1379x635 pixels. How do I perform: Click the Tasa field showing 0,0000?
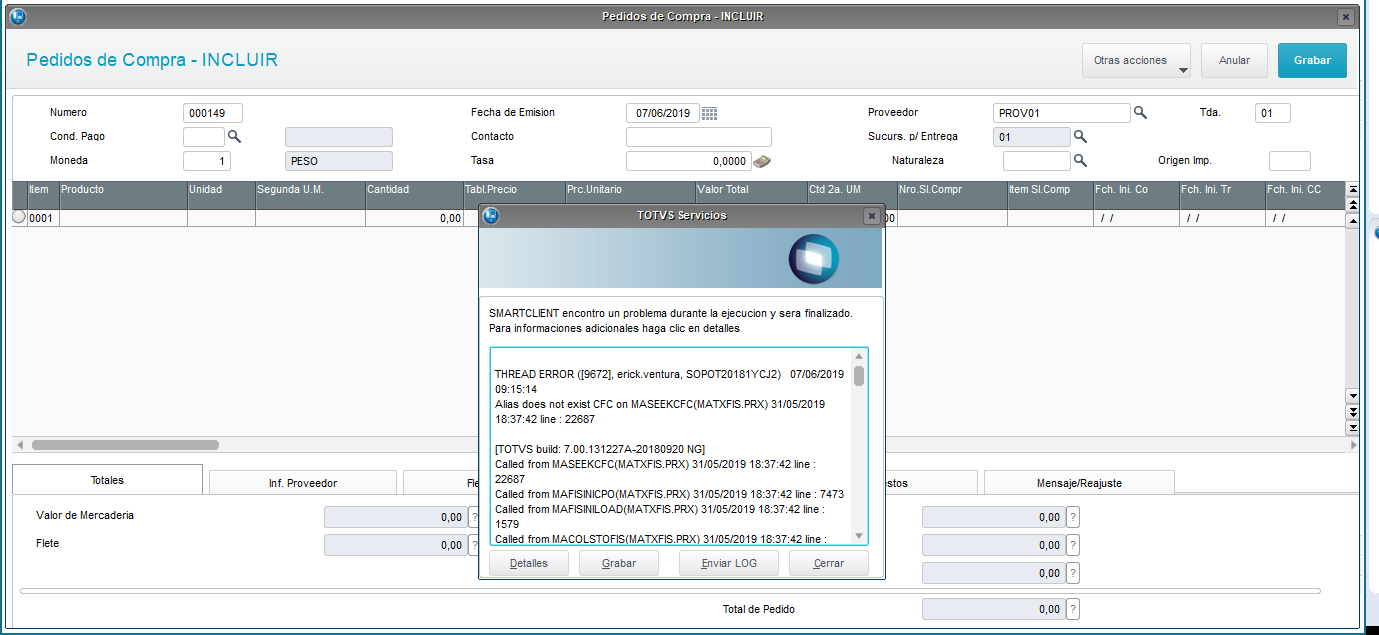(688, 161)
